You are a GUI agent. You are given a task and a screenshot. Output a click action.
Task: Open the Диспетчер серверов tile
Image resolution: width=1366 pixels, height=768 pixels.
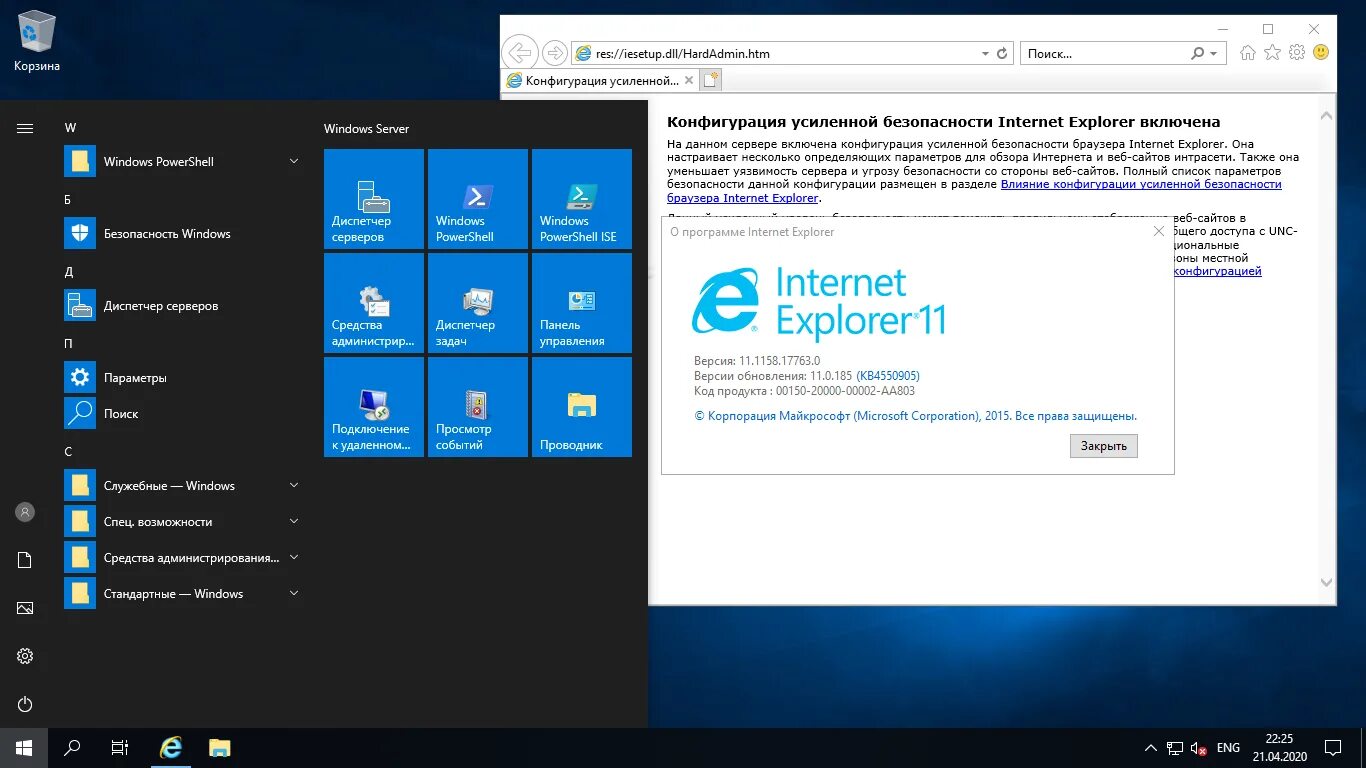(374, 199)
